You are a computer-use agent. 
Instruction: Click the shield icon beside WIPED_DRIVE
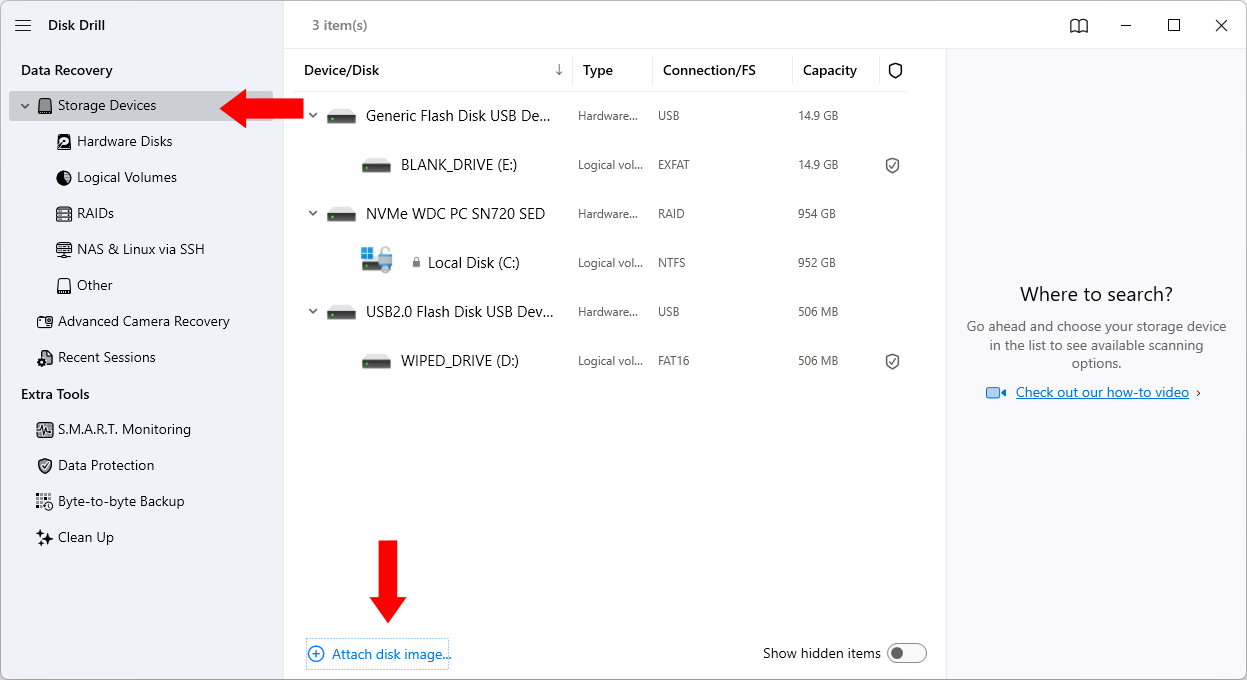click(892, 361)
